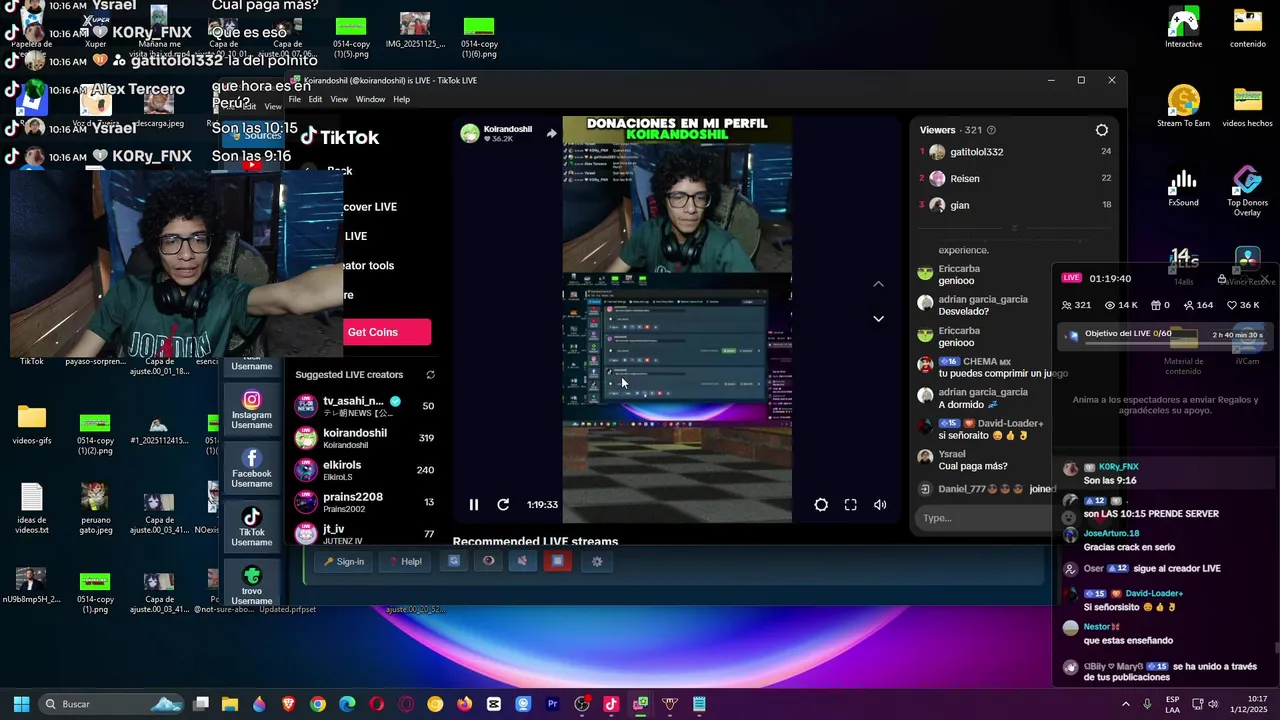Screen dimensions: 1280x720
Task: Open Koirandoshil's avatar in the player header
Action: tap(469, 134)
